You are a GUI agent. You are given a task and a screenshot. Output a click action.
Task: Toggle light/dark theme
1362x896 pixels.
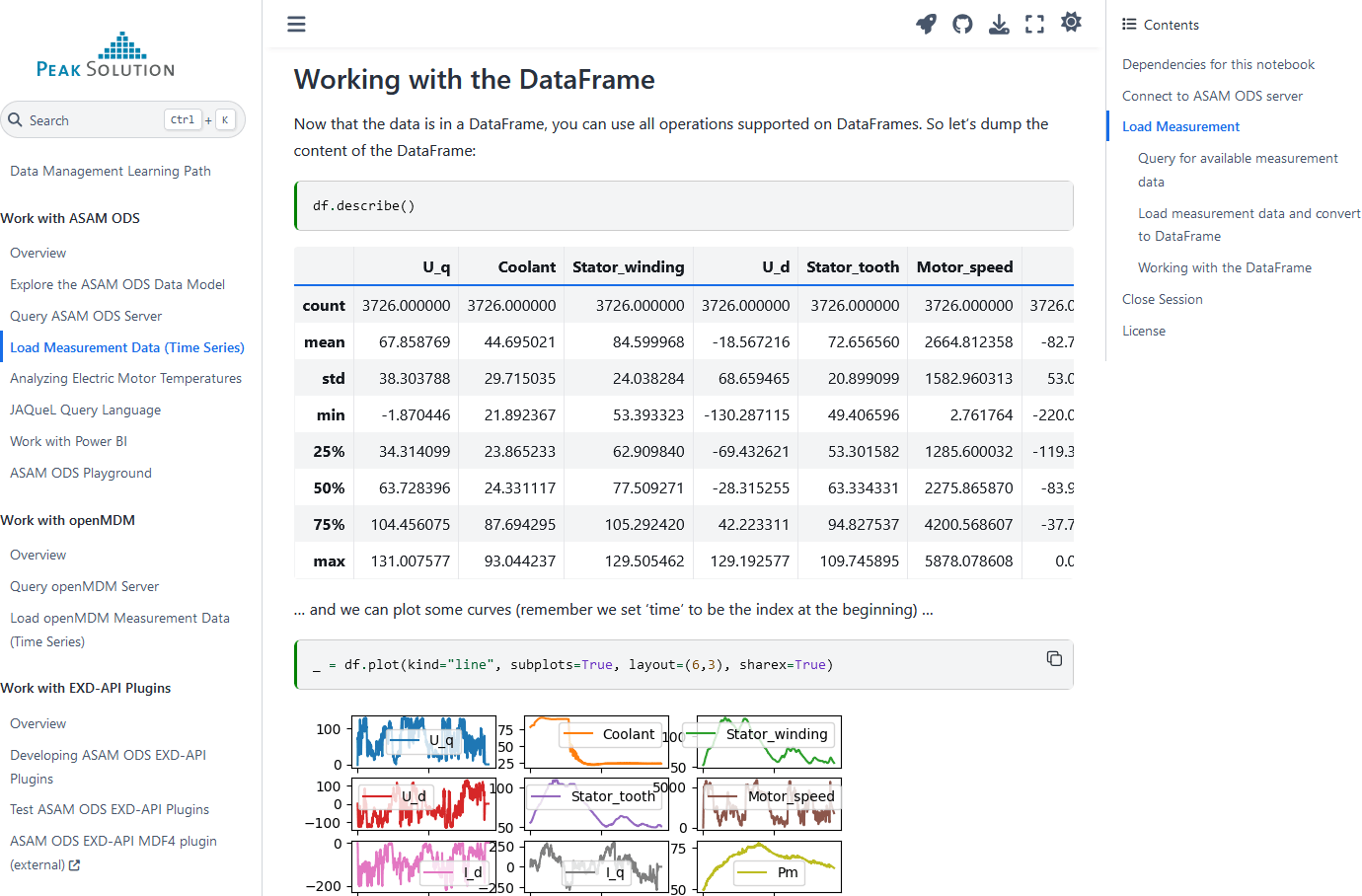[x=1071, y=22]
